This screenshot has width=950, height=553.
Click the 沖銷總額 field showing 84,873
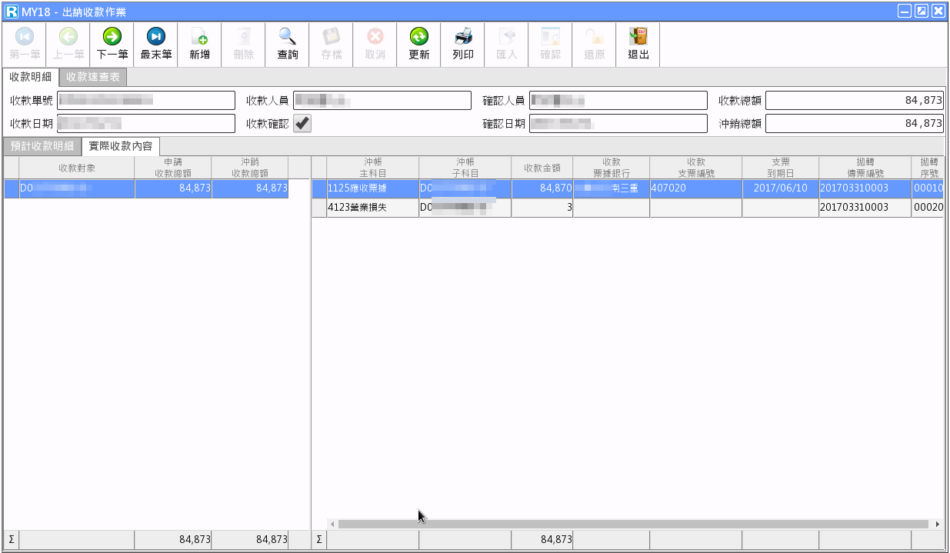point(854,124)
